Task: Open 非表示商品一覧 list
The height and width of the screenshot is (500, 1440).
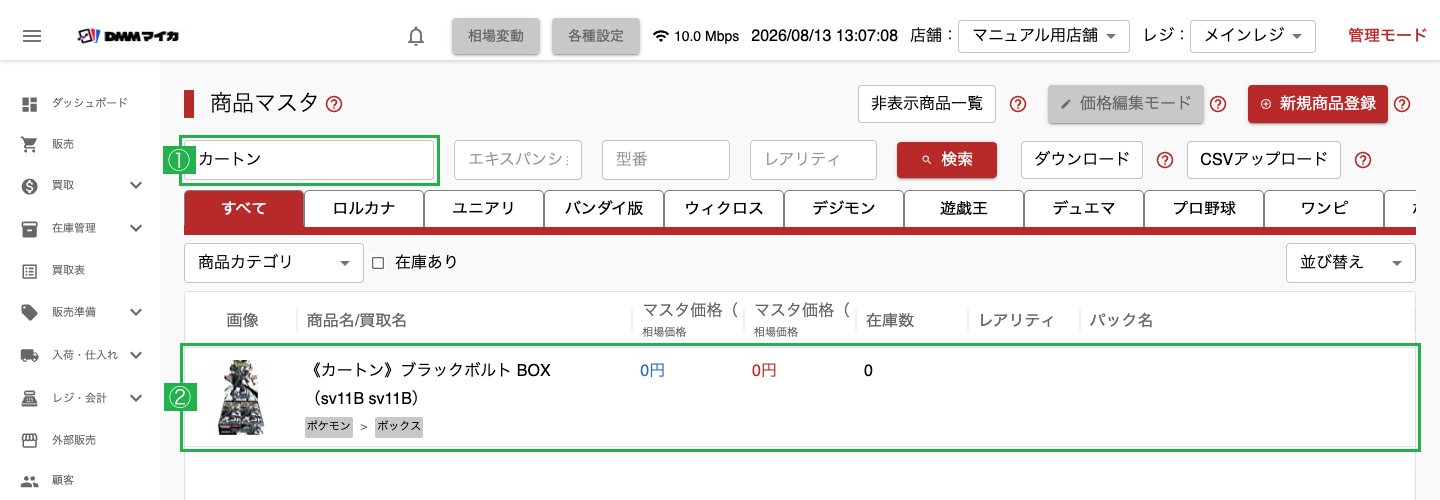Action: pyautogui.click(x=927, y=104)
